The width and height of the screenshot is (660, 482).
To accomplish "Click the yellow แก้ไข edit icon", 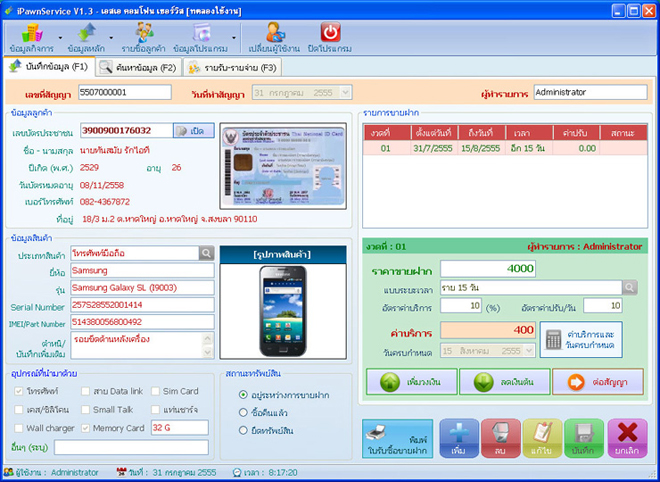I will (x=542, y=438).
